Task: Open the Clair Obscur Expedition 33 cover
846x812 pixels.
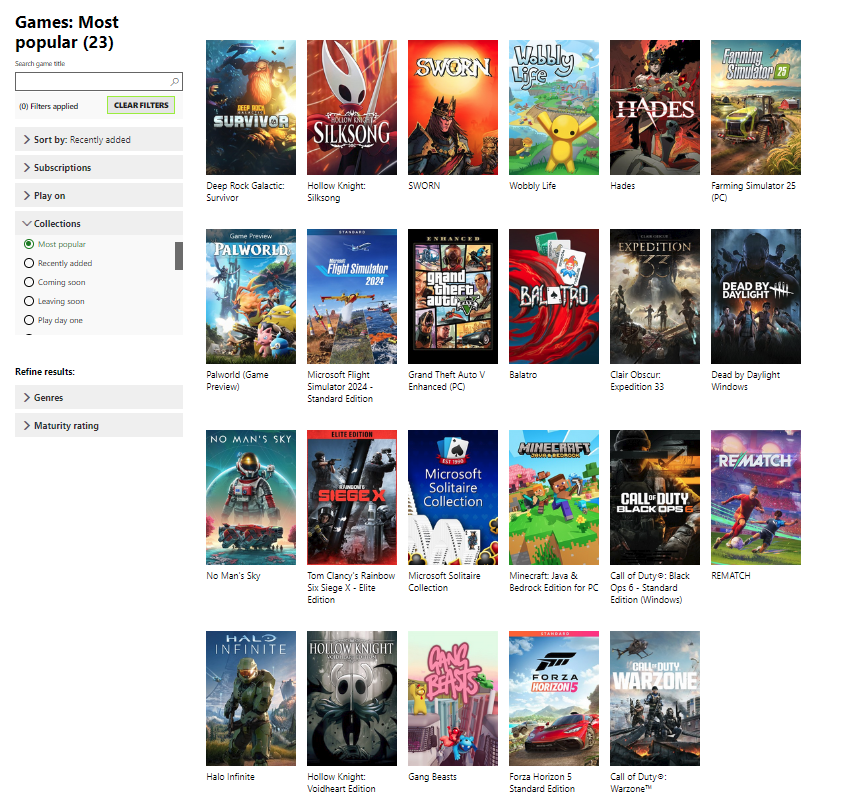Action: (654, 296)
